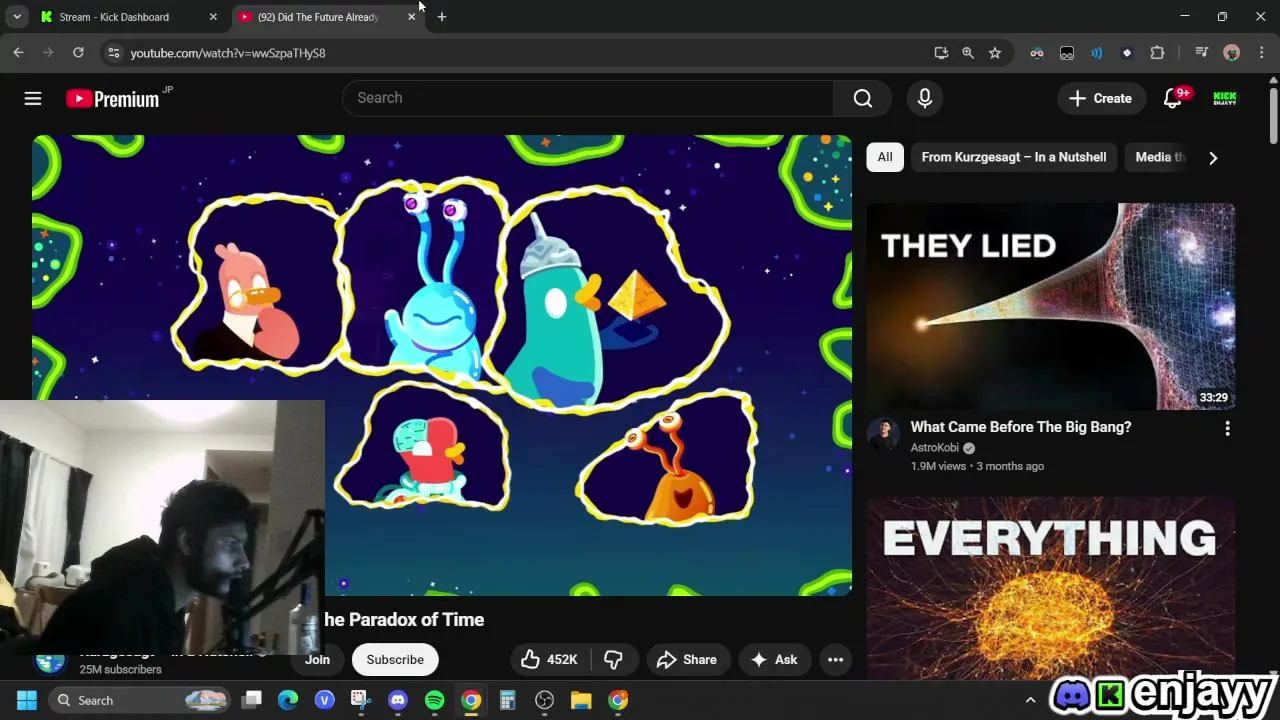
Task: Open options for What Came Before video
Action: point(1227,428)
